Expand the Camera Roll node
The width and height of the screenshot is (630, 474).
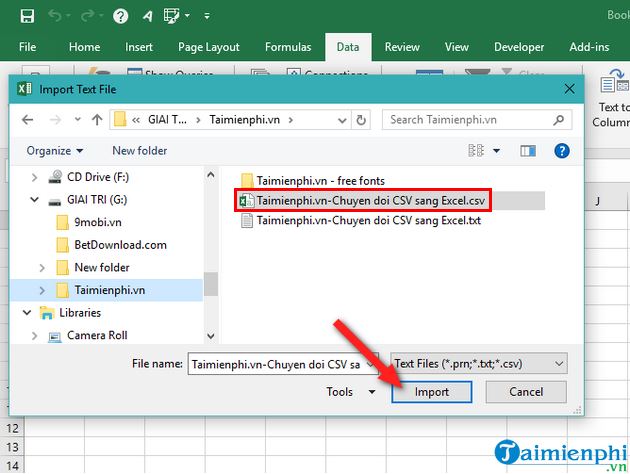[35, 335]
